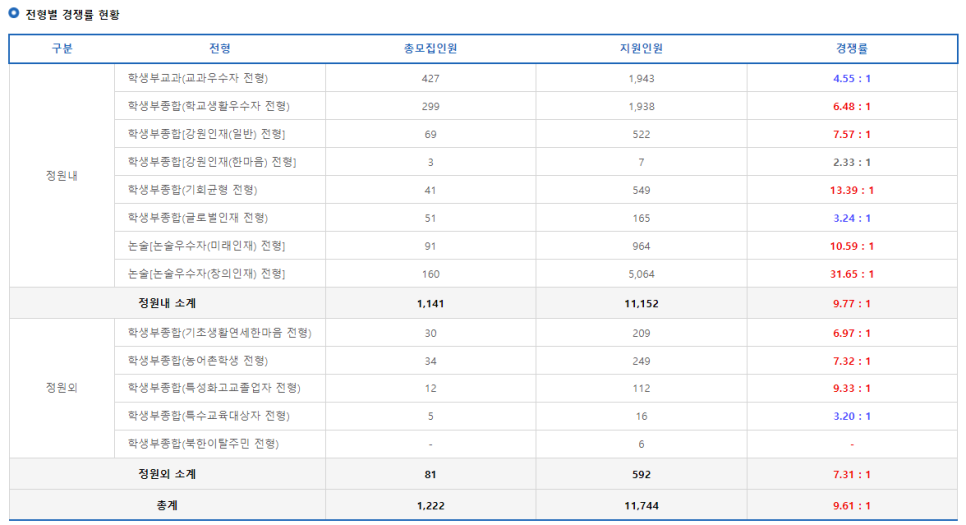Screen dimensions: 966x525
Task: Click the 11,152 subtotal applicants cell
Action: [641, 303]
